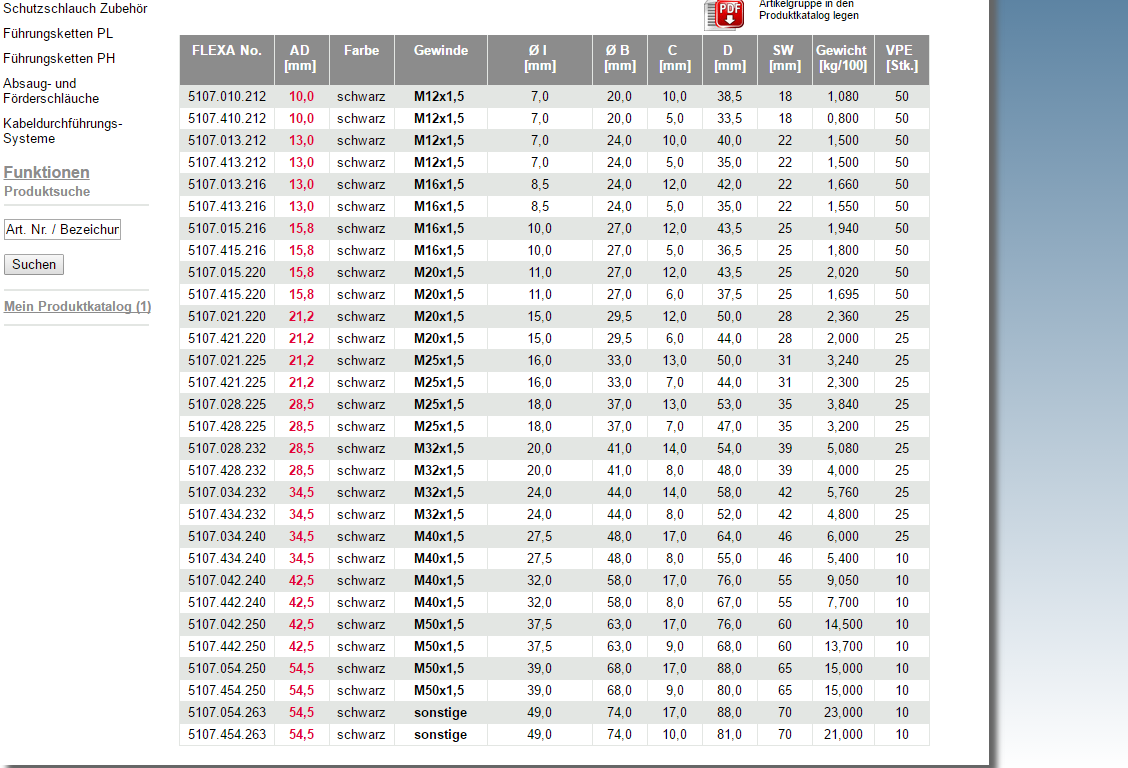Click weight value 9,050

(843, 580)
